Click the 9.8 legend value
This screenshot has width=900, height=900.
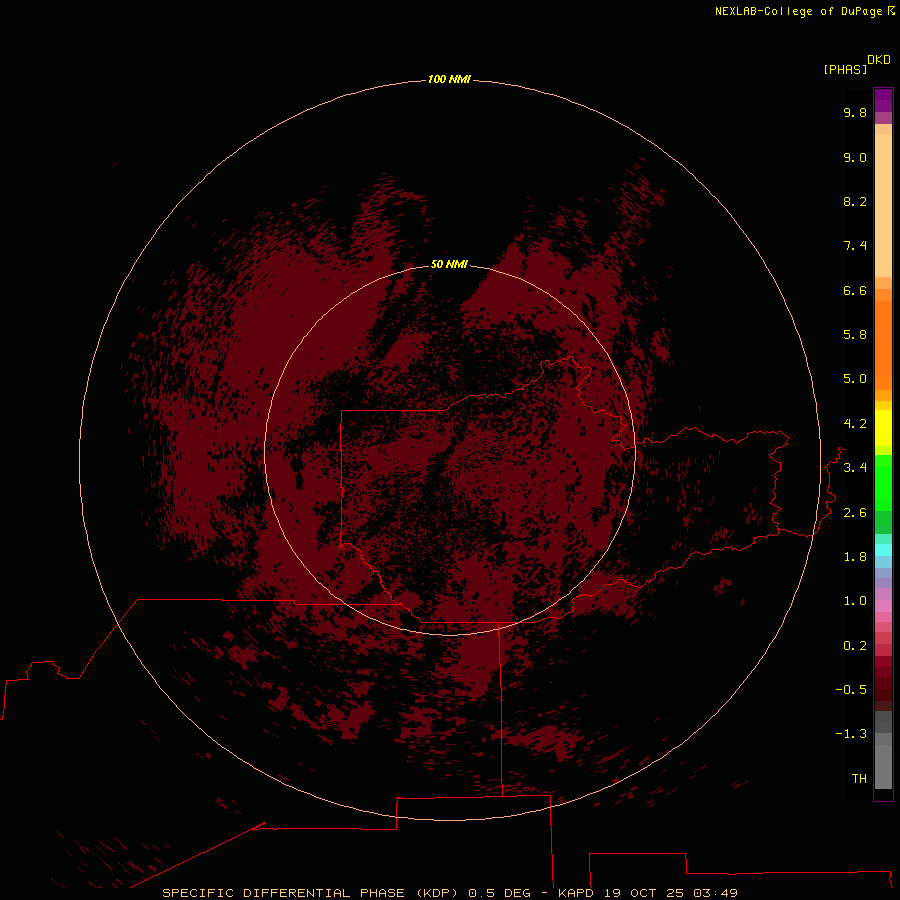point(855,112)
